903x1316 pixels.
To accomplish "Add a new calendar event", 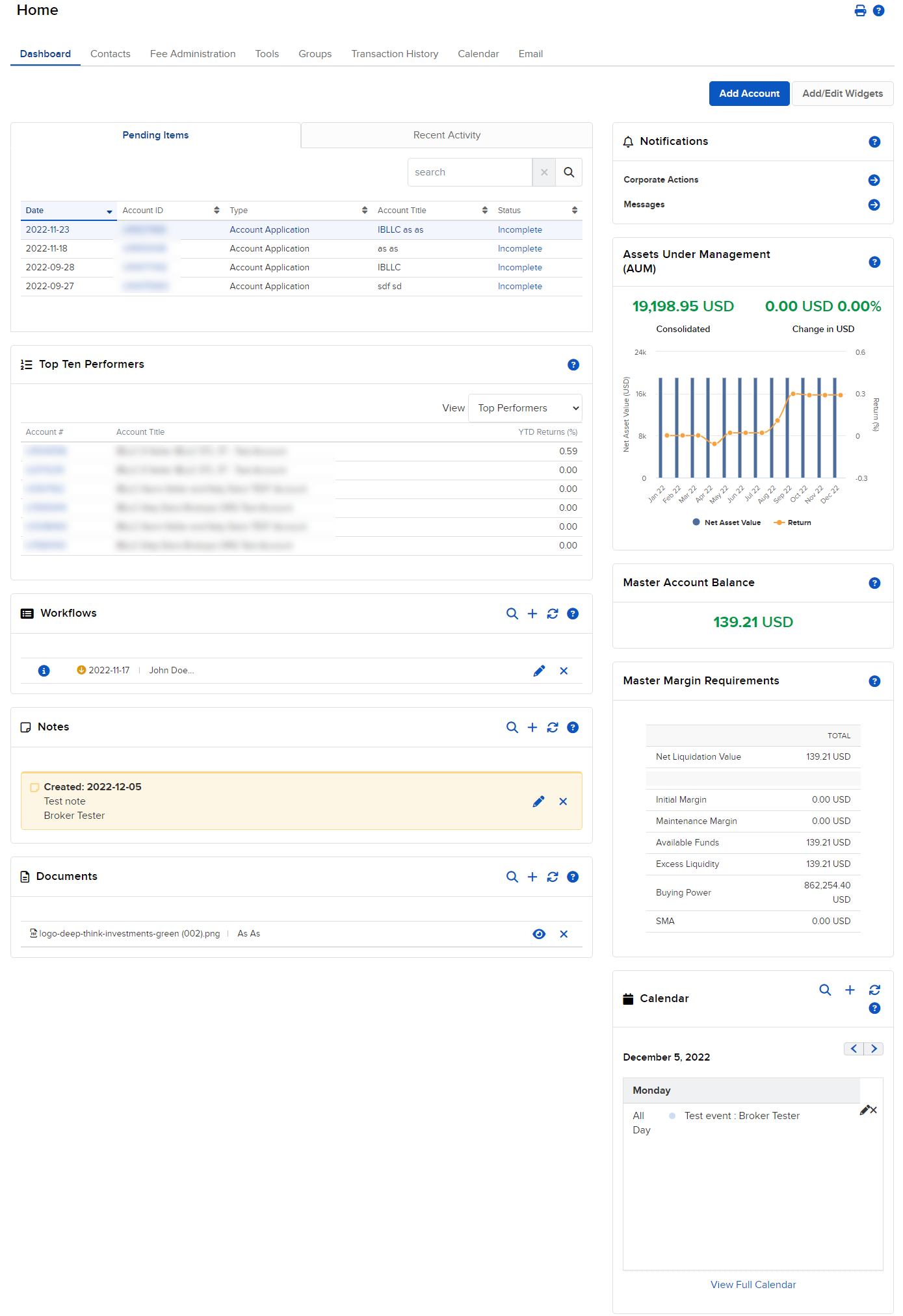I will [850, 990].
